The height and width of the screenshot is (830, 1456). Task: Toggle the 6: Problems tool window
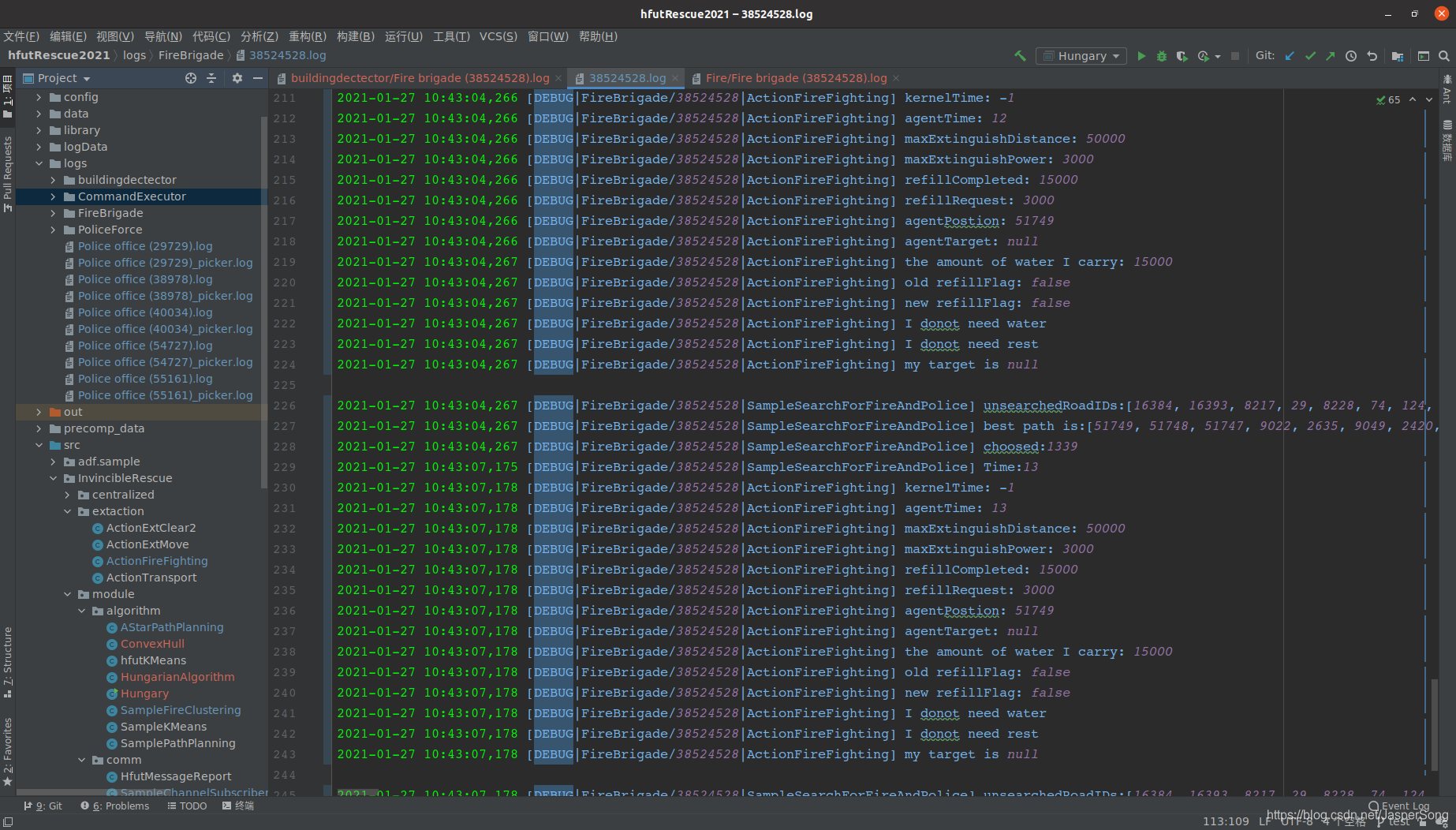(115, 806)
